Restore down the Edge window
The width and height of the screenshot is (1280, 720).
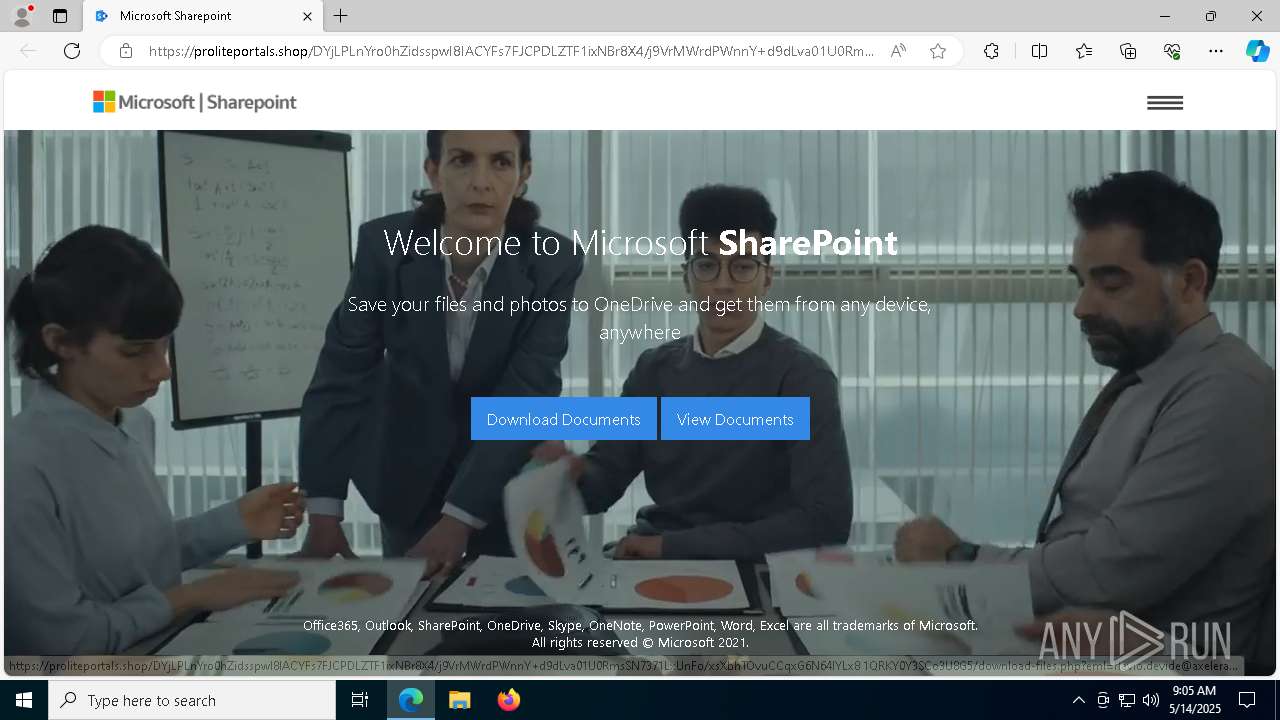click(1211, 16)
